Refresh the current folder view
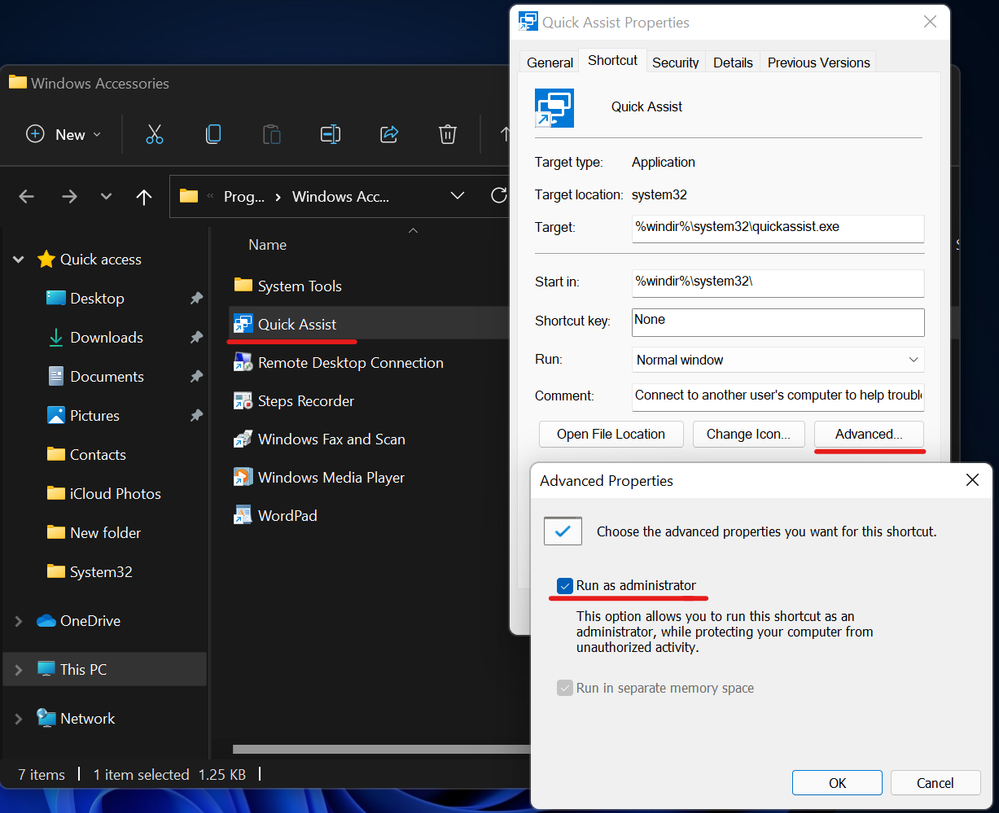Image resolution: width=999 pixels, height=813 pixels. (x=498, y=196)
